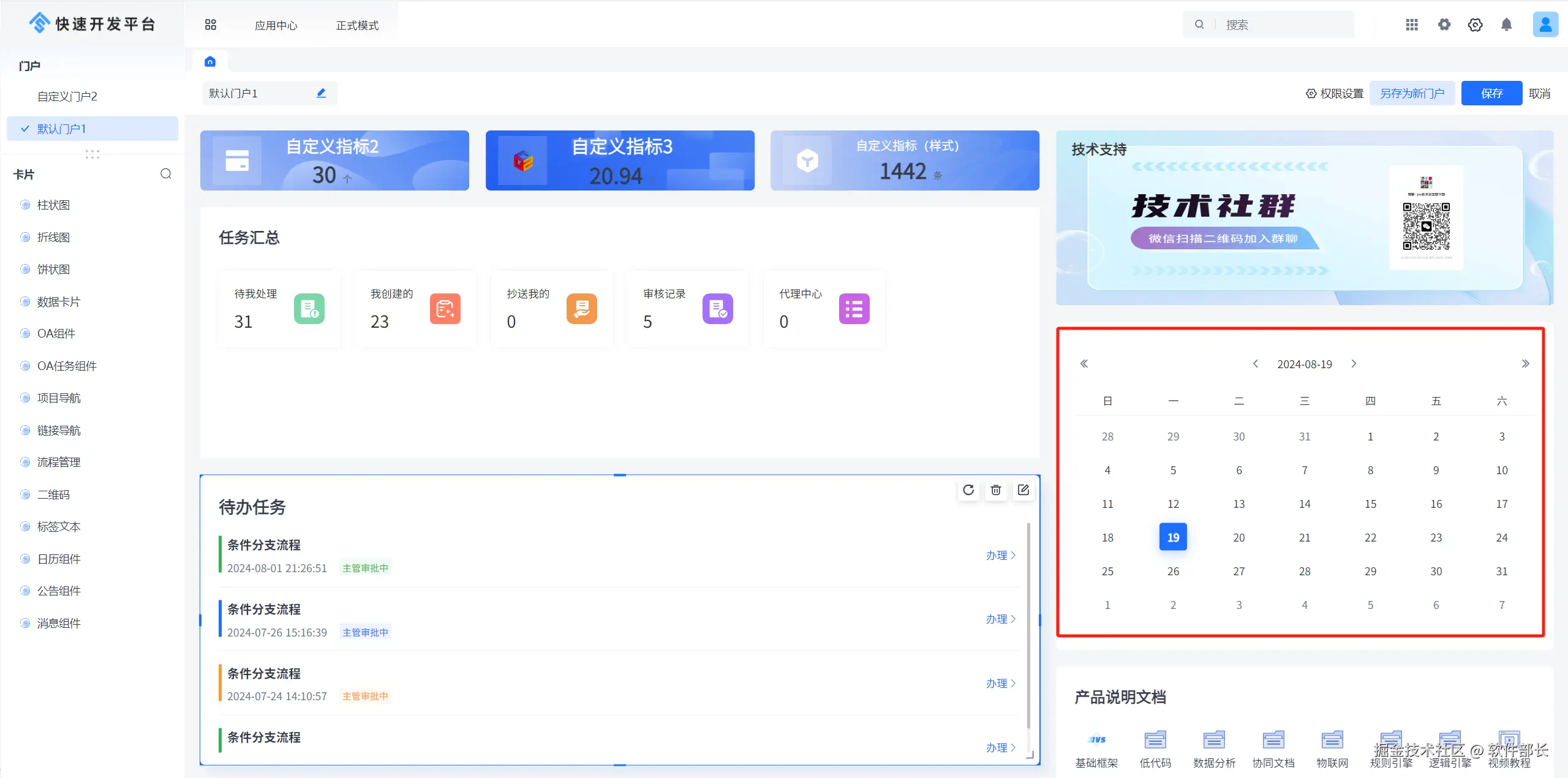The image size is (1568, 778).
Task: Click the search magnifier in 卡片 panel
Action: pyautogui.click(x=165, y=174)
